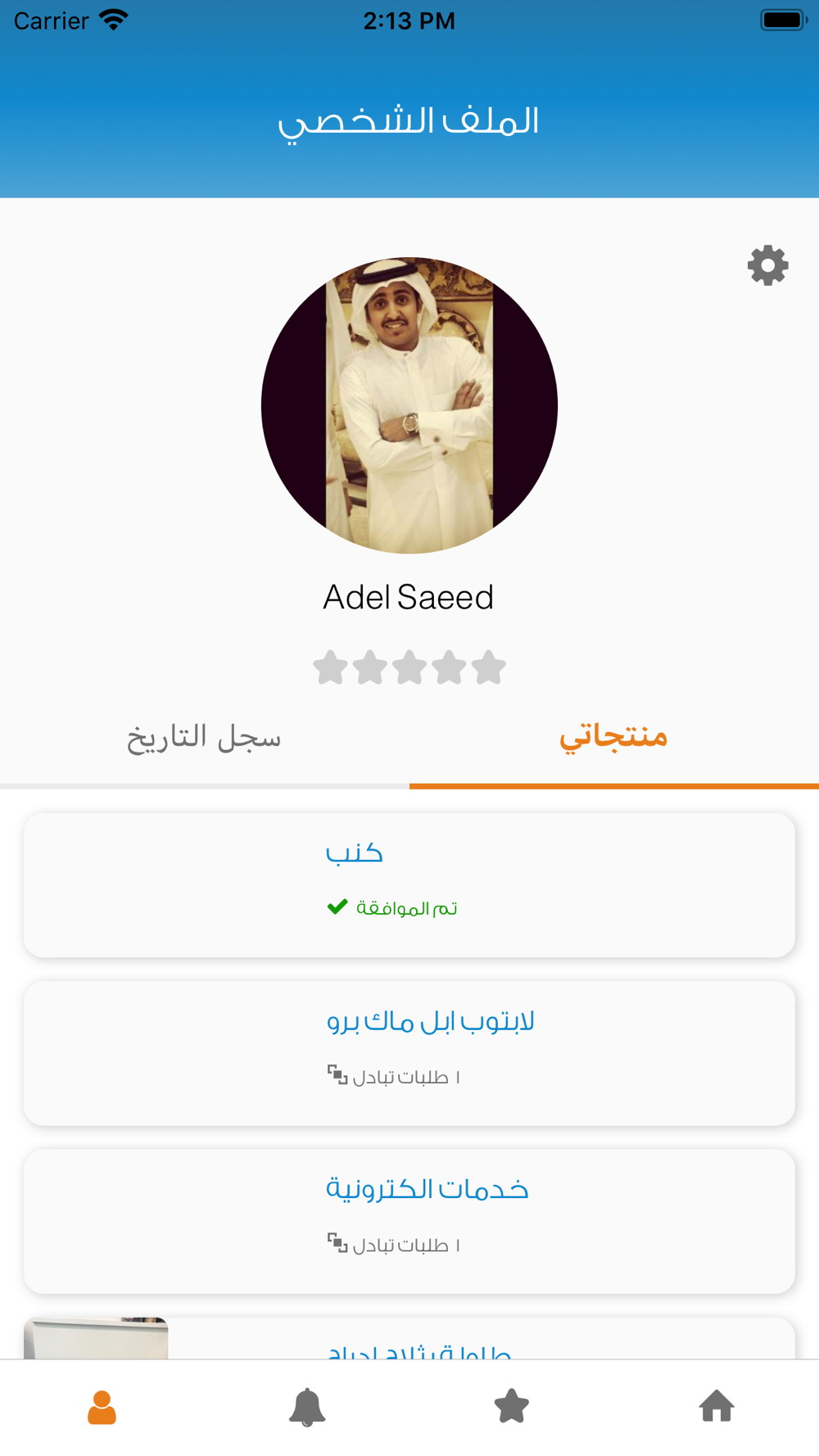Go to home icon in bottom bar
819x1456 pixels.
(x=717, y=1407)
